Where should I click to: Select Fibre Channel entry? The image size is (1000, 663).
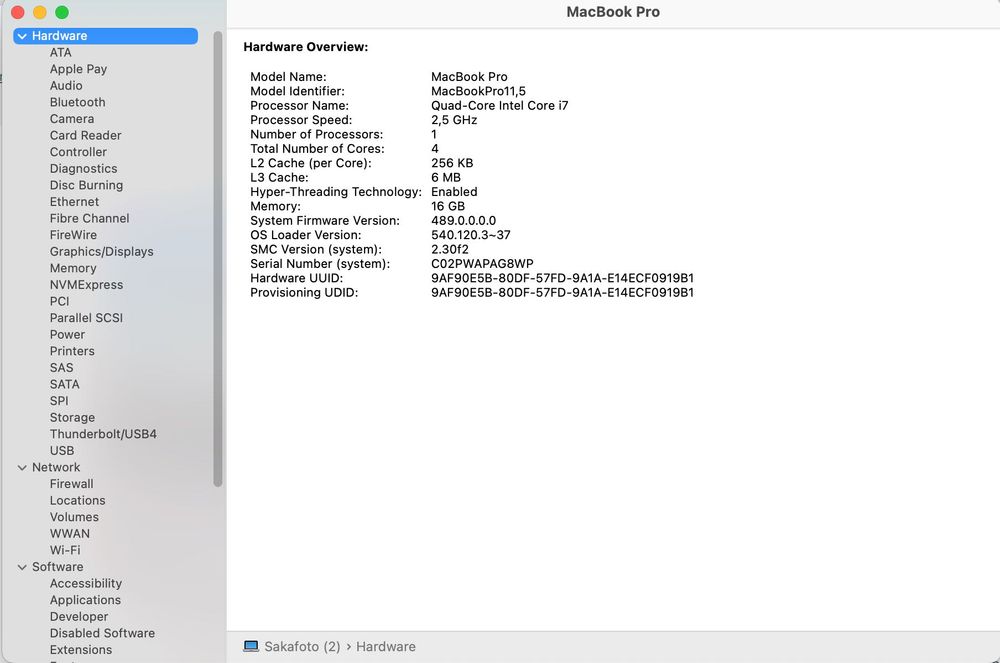tap(89, 218)
